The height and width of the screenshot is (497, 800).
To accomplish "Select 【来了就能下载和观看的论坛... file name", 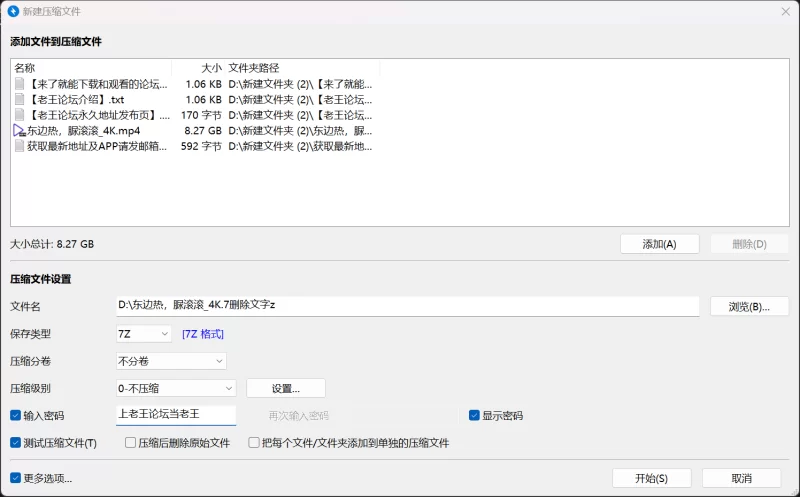I will tap(97, 84).
